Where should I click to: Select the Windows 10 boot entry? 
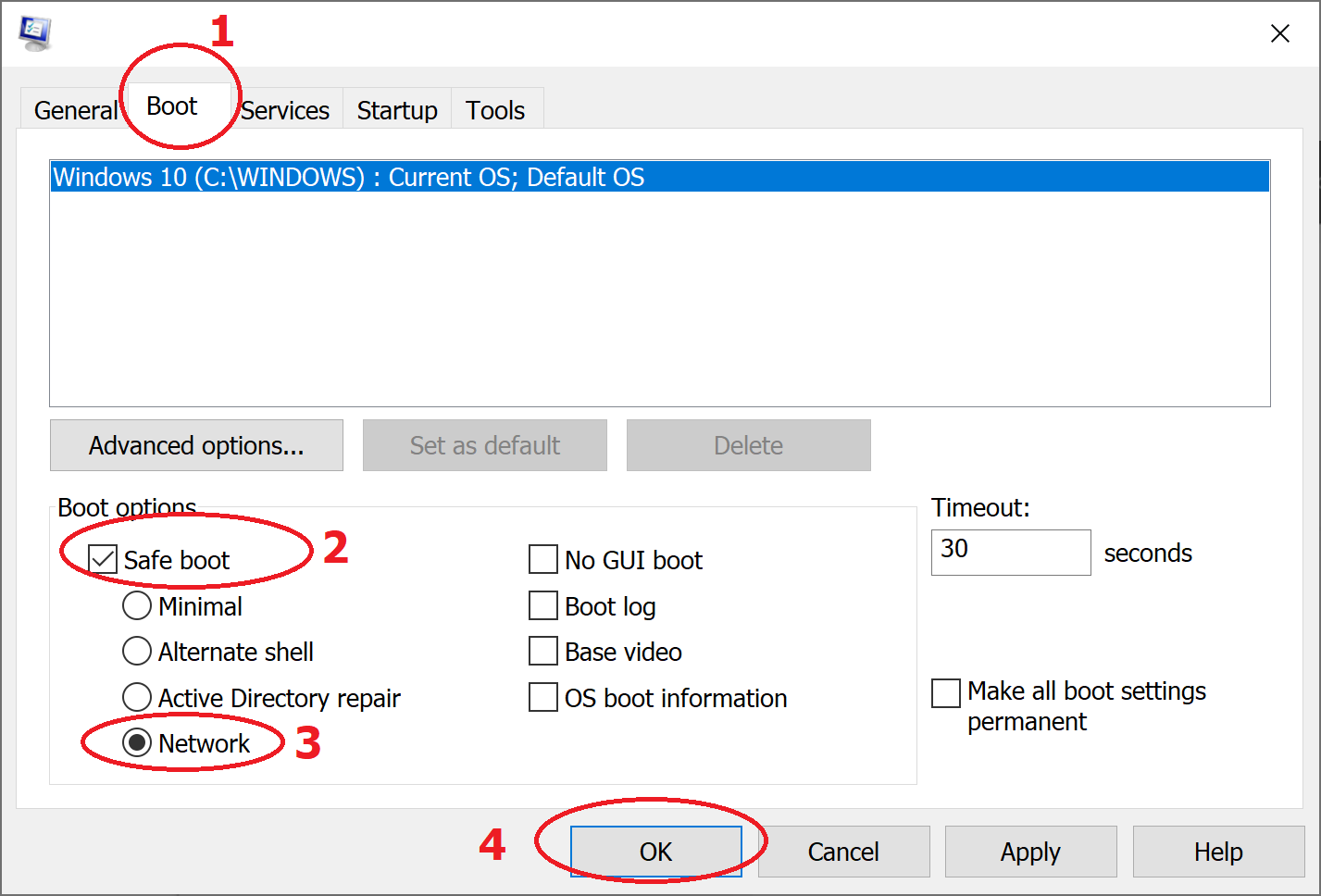[660, 177]
